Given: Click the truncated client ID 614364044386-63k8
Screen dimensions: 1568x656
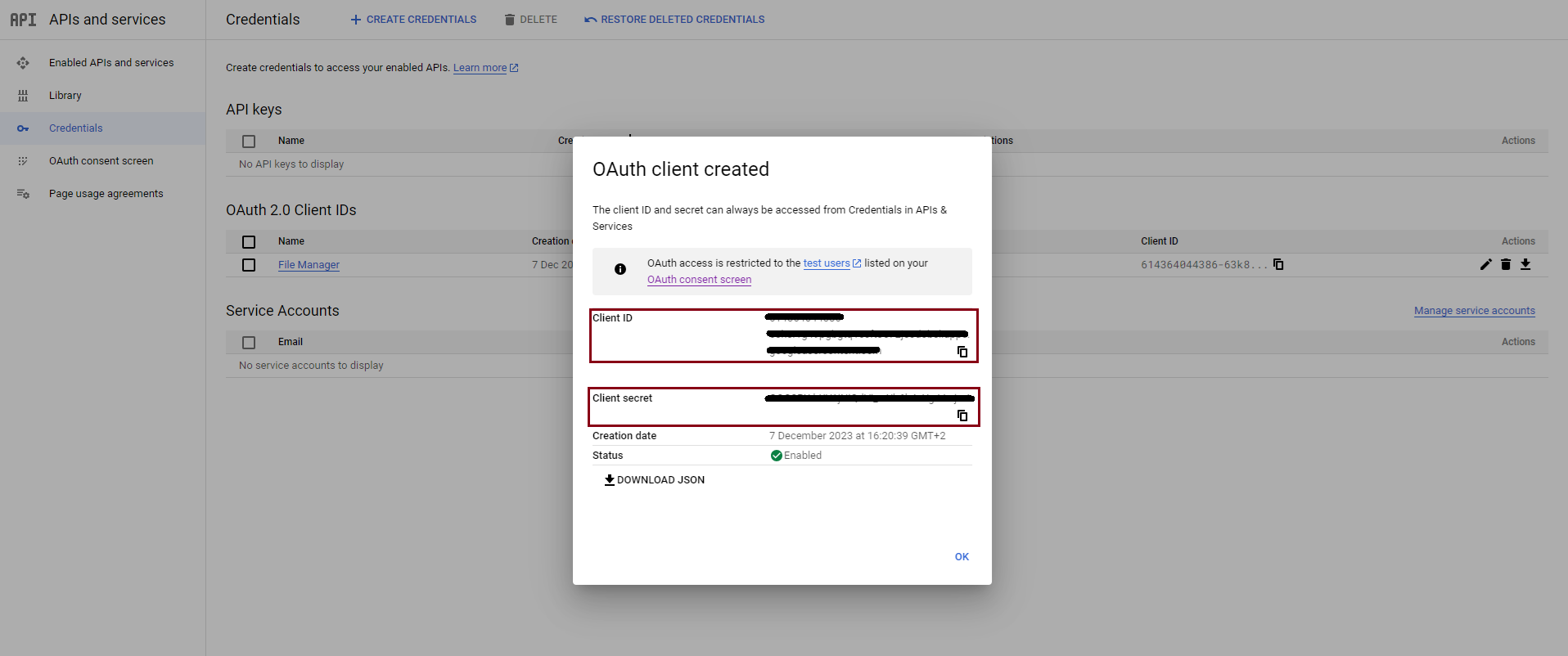Looking at the screenshot, I should point(1204,265).
